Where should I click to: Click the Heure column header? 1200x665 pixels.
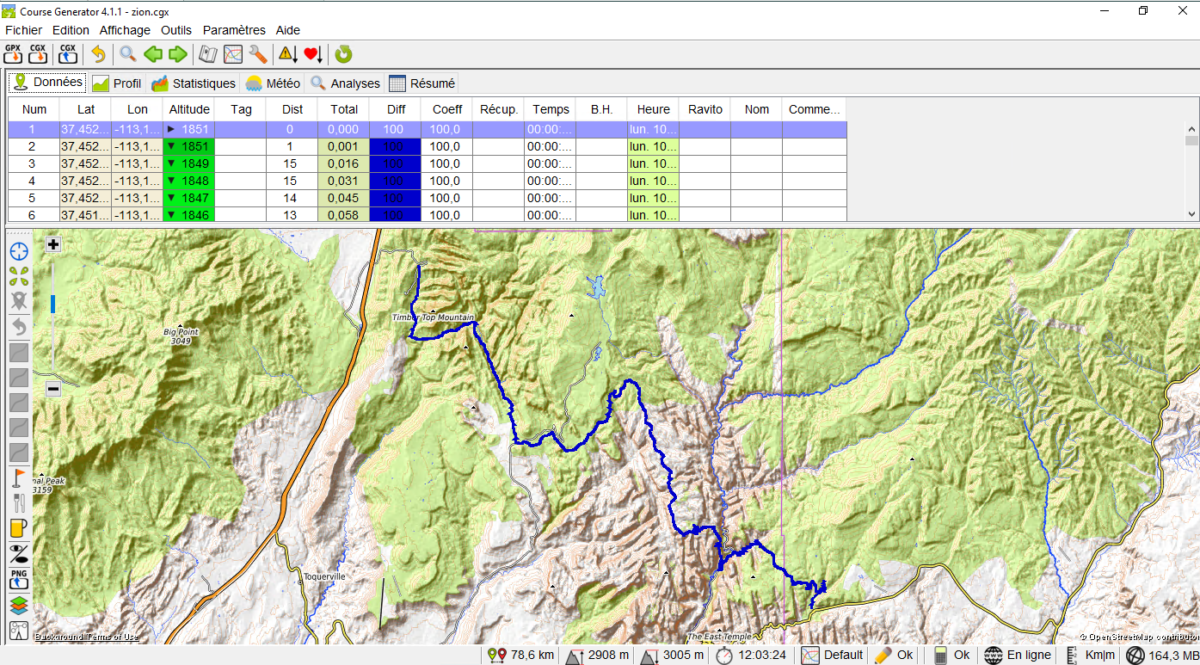tap(653, 109)
